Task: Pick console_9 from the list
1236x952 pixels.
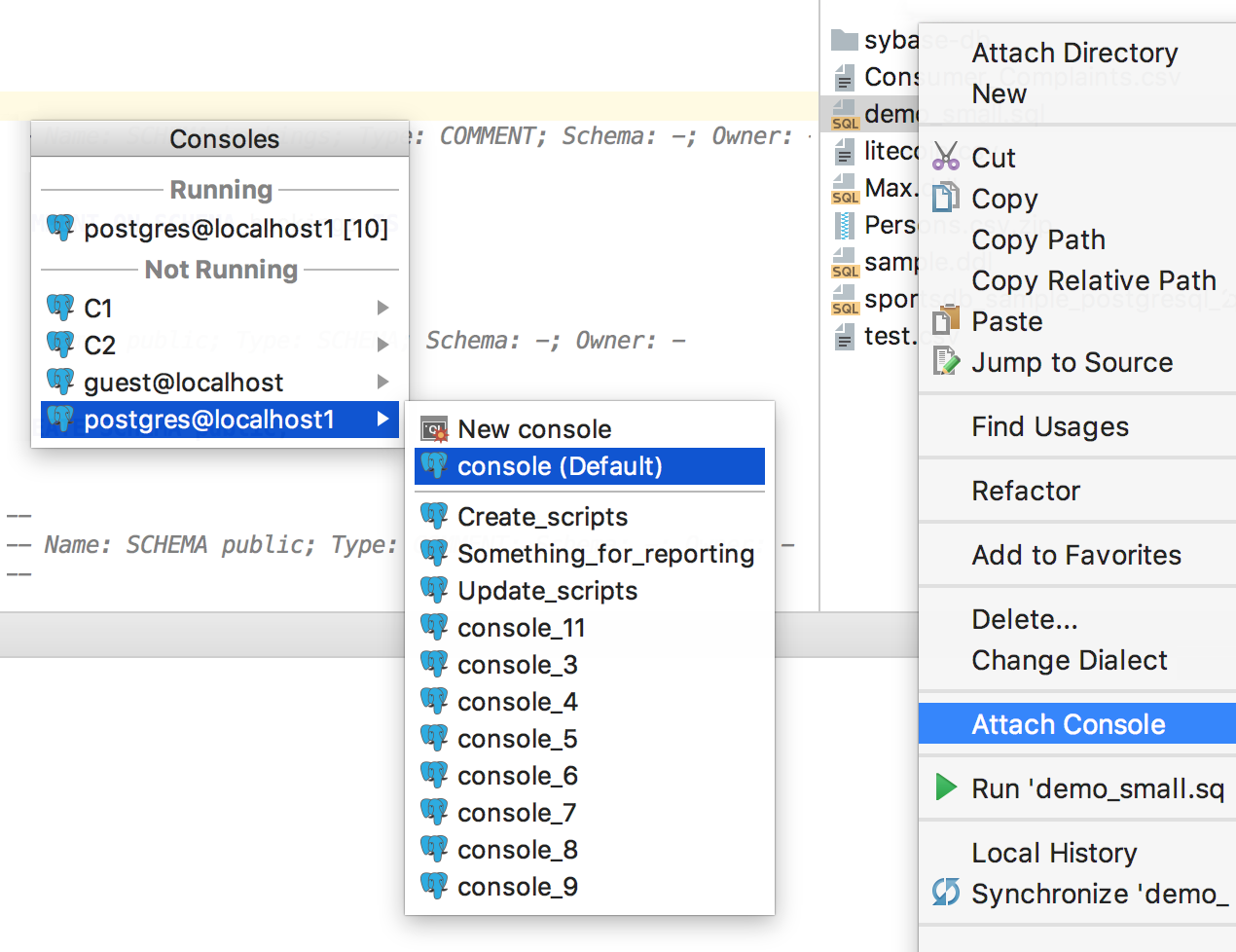Action: click(590, 887)
